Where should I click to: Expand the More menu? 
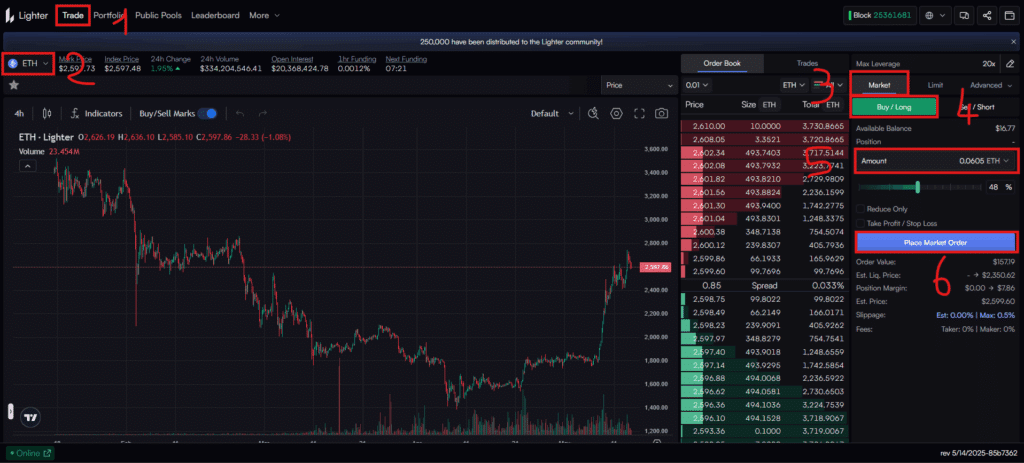pyautogui.click(x=264, y=15)
